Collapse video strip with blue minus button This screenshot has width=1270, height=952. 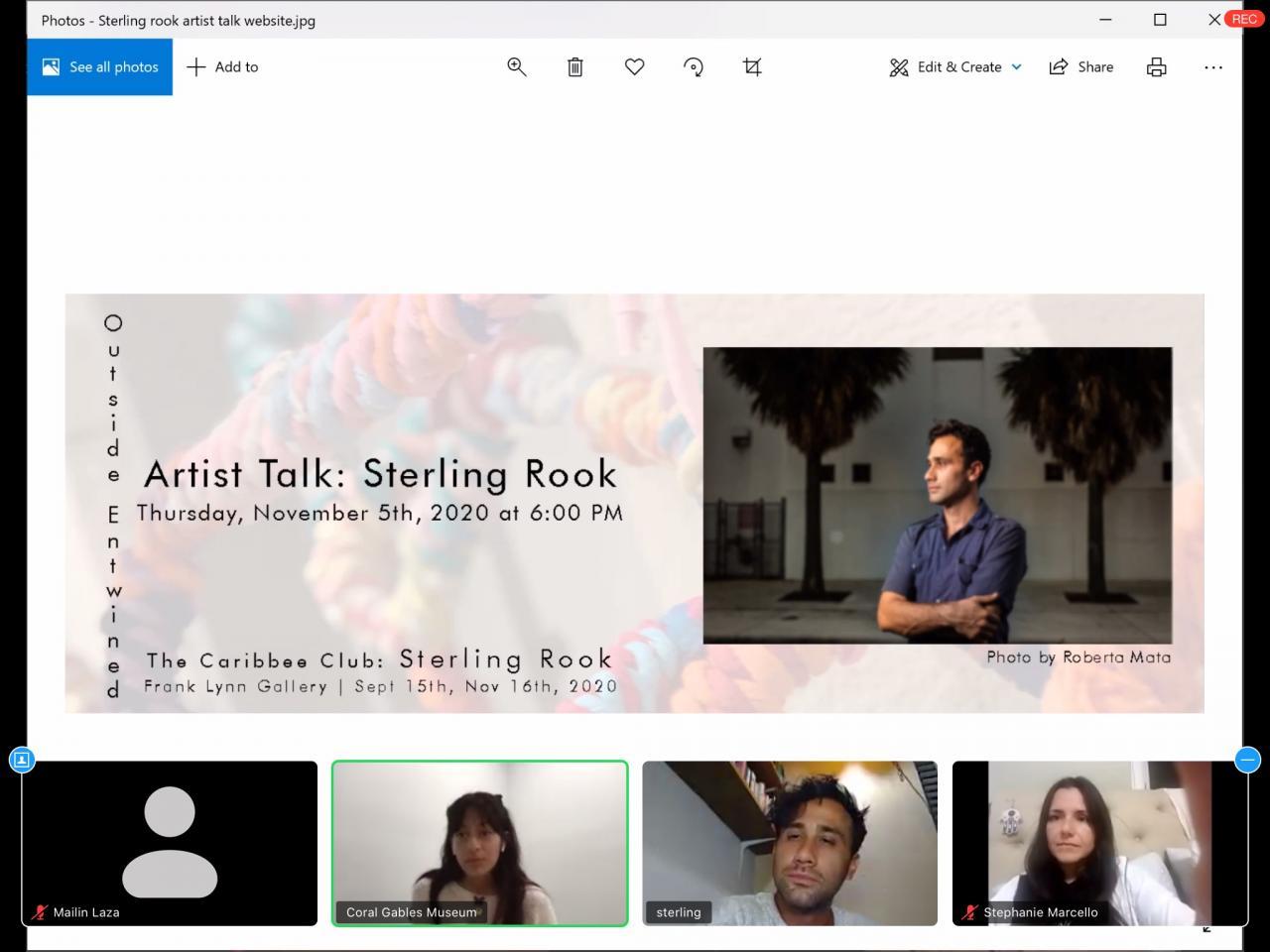tap(1247, 760)
